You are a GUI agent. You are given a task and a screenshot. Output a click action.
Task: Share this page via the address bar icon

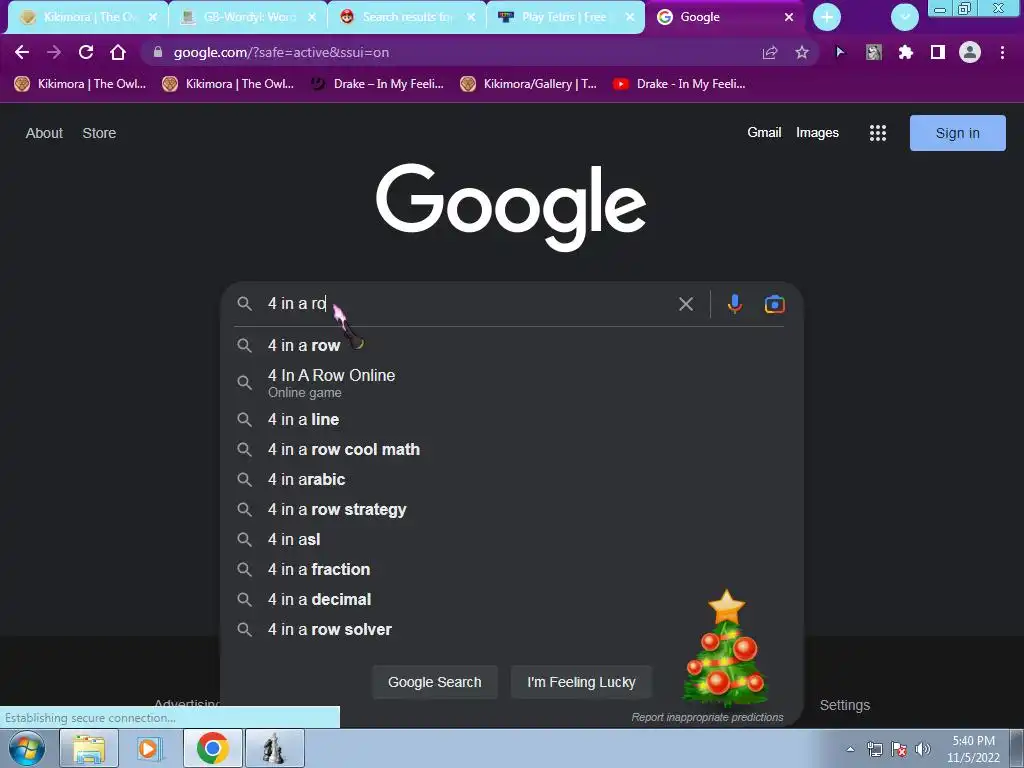tap(770, 52)
